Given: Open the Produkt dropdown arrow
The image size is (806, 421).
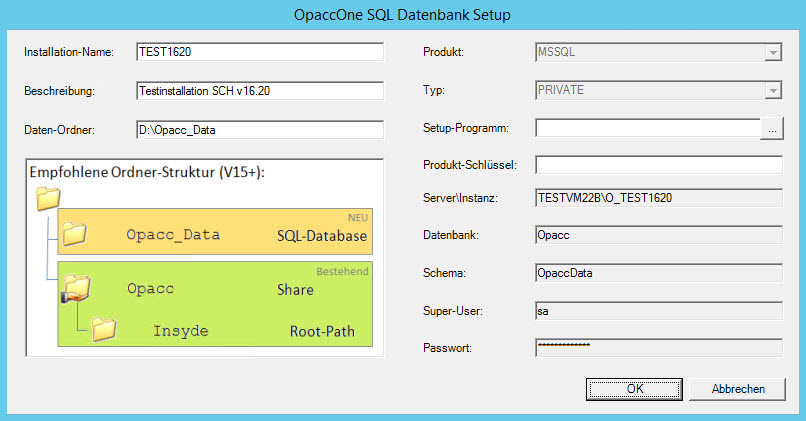Looking at the screenshot, I should point(773,52).
